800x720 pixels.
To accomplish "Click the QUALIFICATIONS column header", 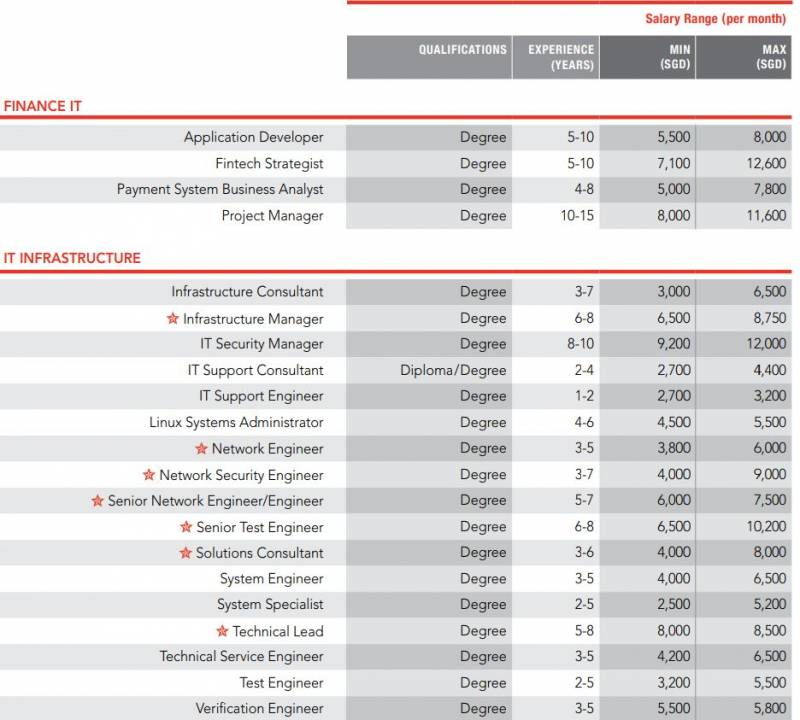I will coord(462,50).
